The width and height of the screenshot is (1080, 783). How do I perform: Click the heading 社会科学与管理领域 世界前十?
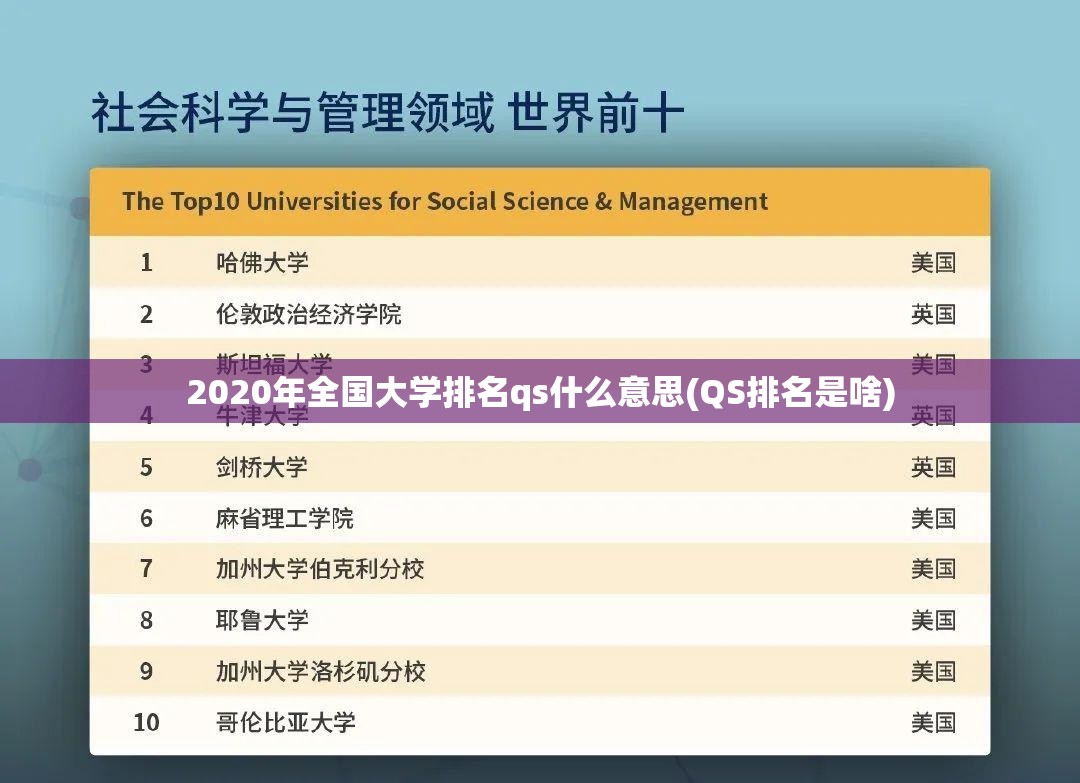pyautogui.click(x=388, y=114)
